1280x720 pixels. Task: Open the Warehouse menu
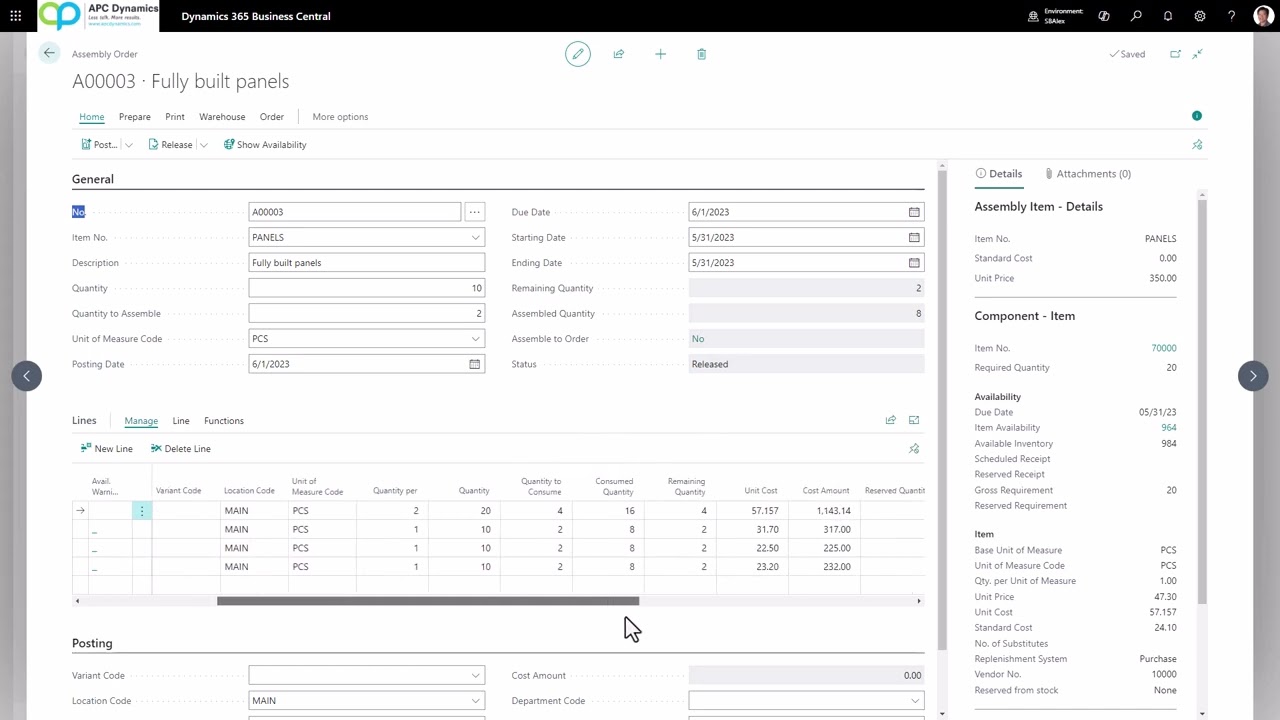[x=222, y=117]
